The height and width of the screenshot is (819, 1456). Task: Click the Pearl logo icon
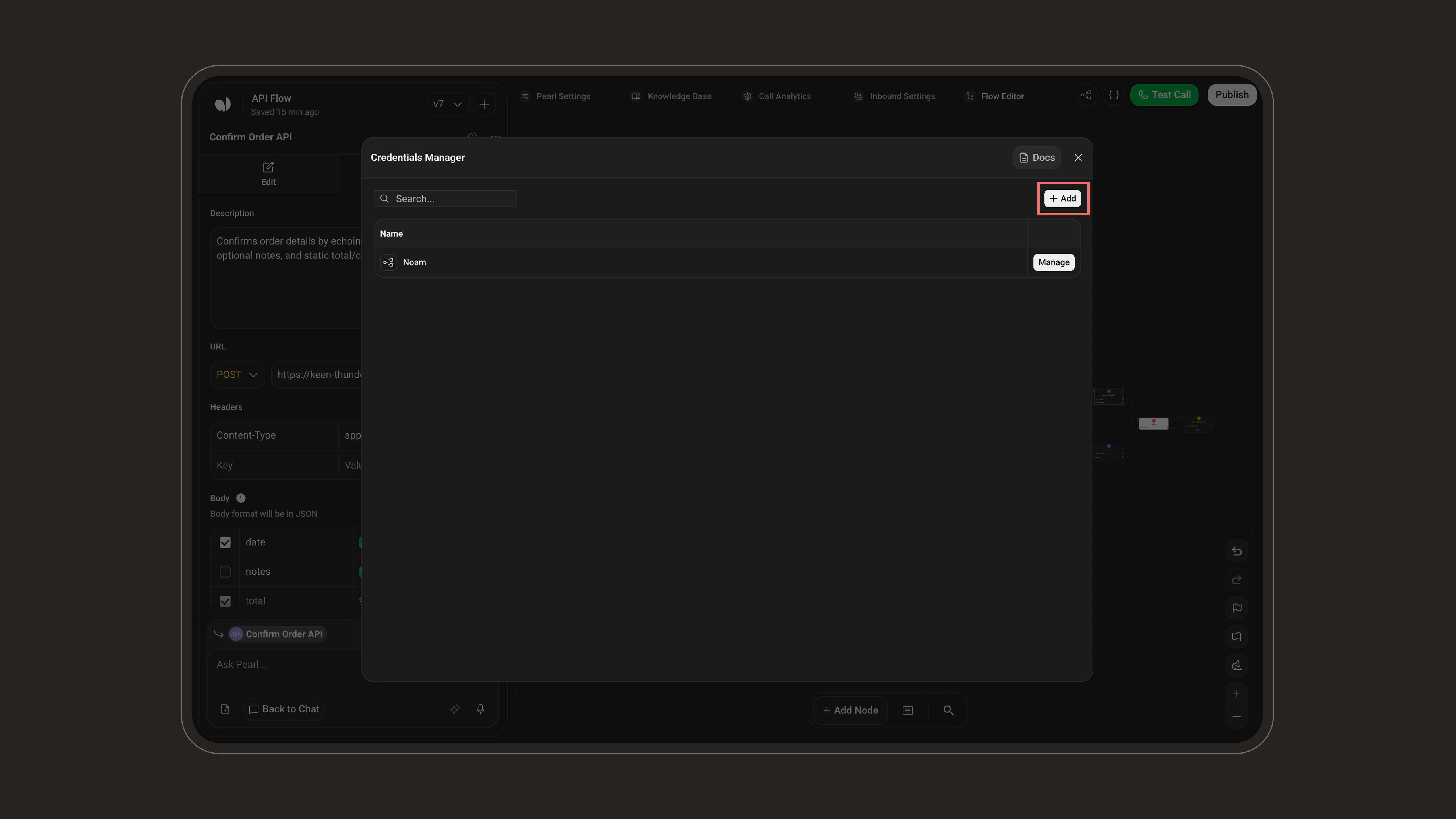point(223,104)
